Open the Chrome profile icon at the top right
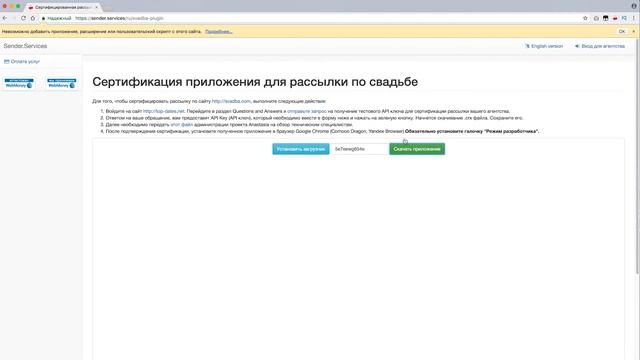Viewport: 640px width, 360px height. [x=634, y=6]
